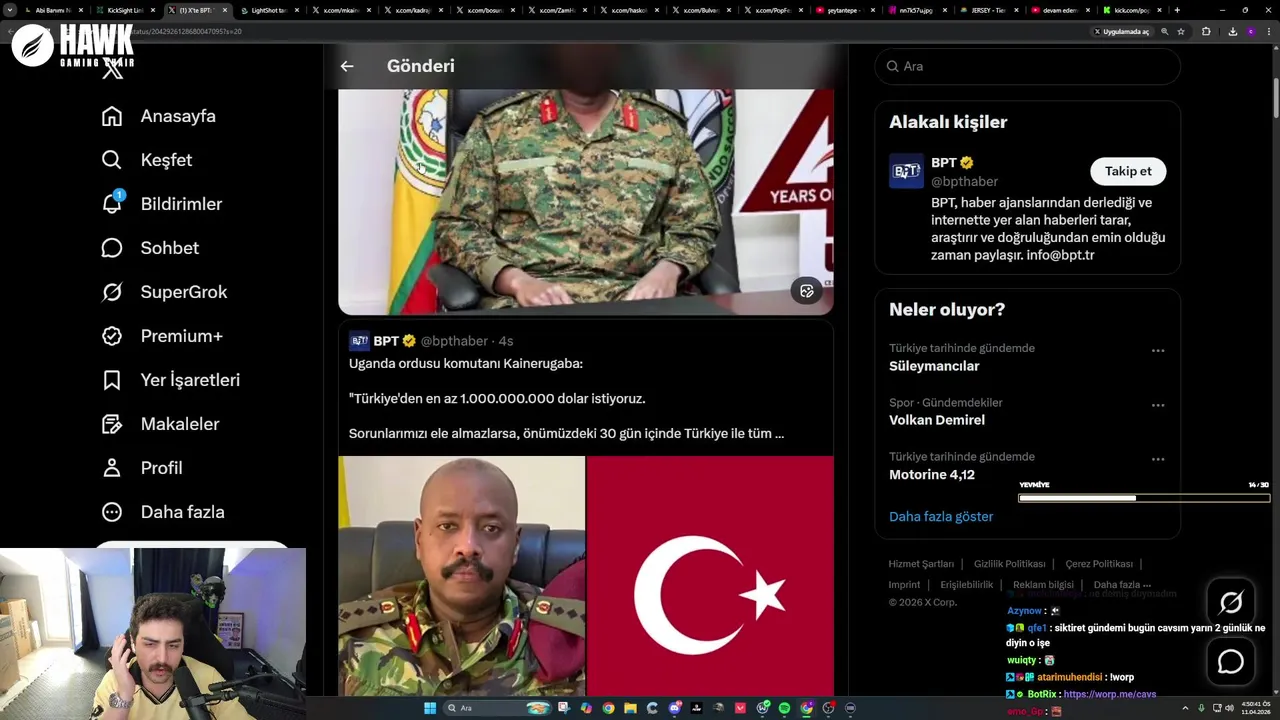Open the Imprint footer link
The image size is (1280, 720).
click(904, 585)
